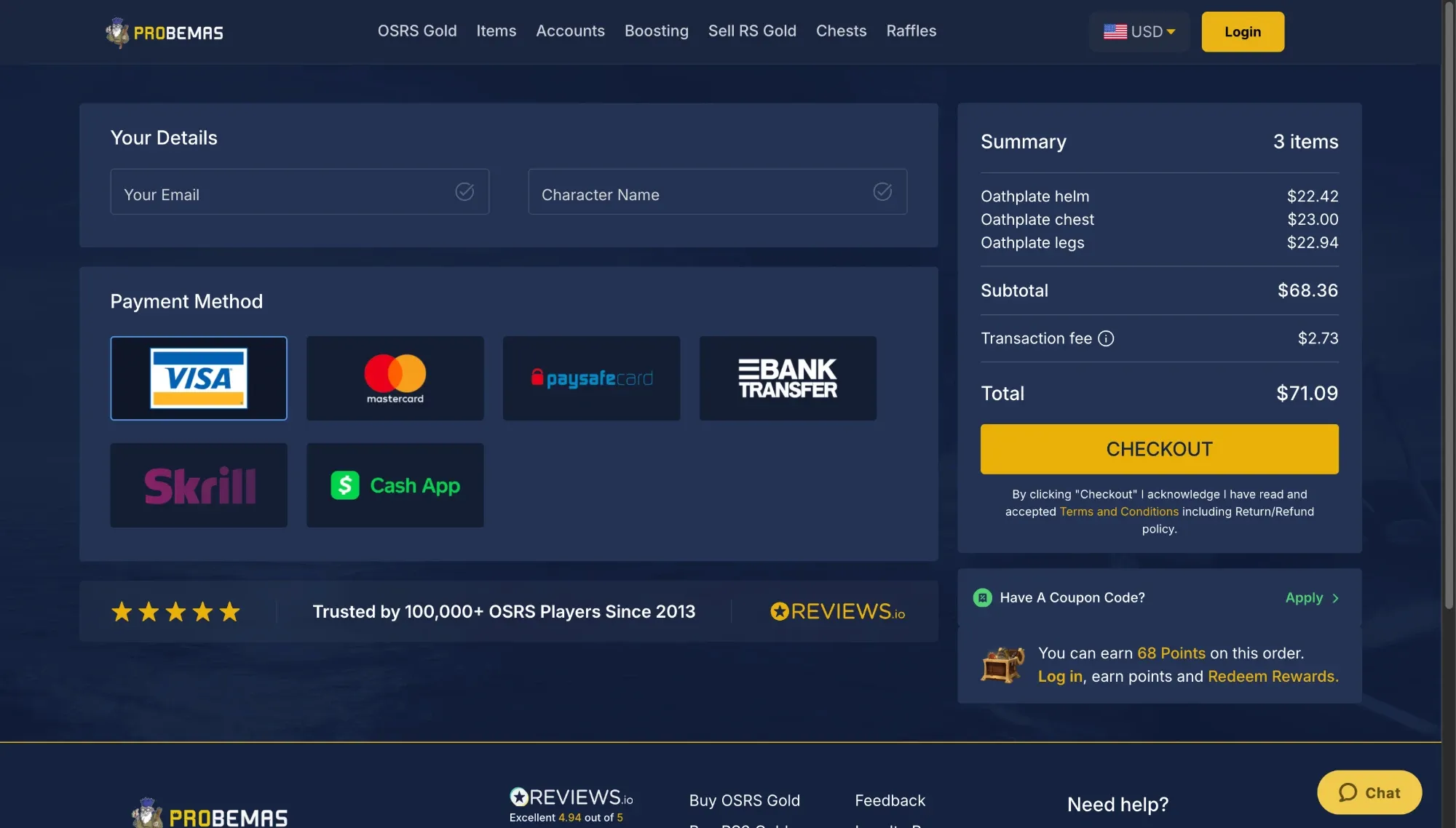Viewport: 1456px width, 828px height.
Task: Choose Bank Transfer payment option
Action: [x=788, y=378]
